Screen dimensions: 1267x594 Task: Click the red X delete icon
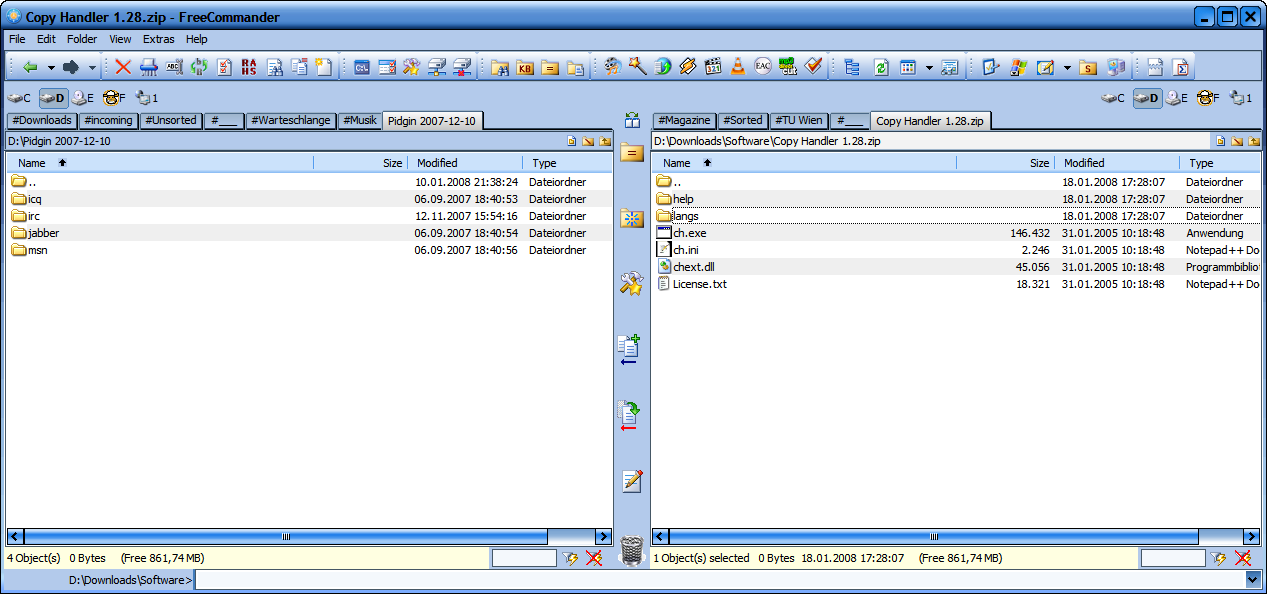pos(123,67)
